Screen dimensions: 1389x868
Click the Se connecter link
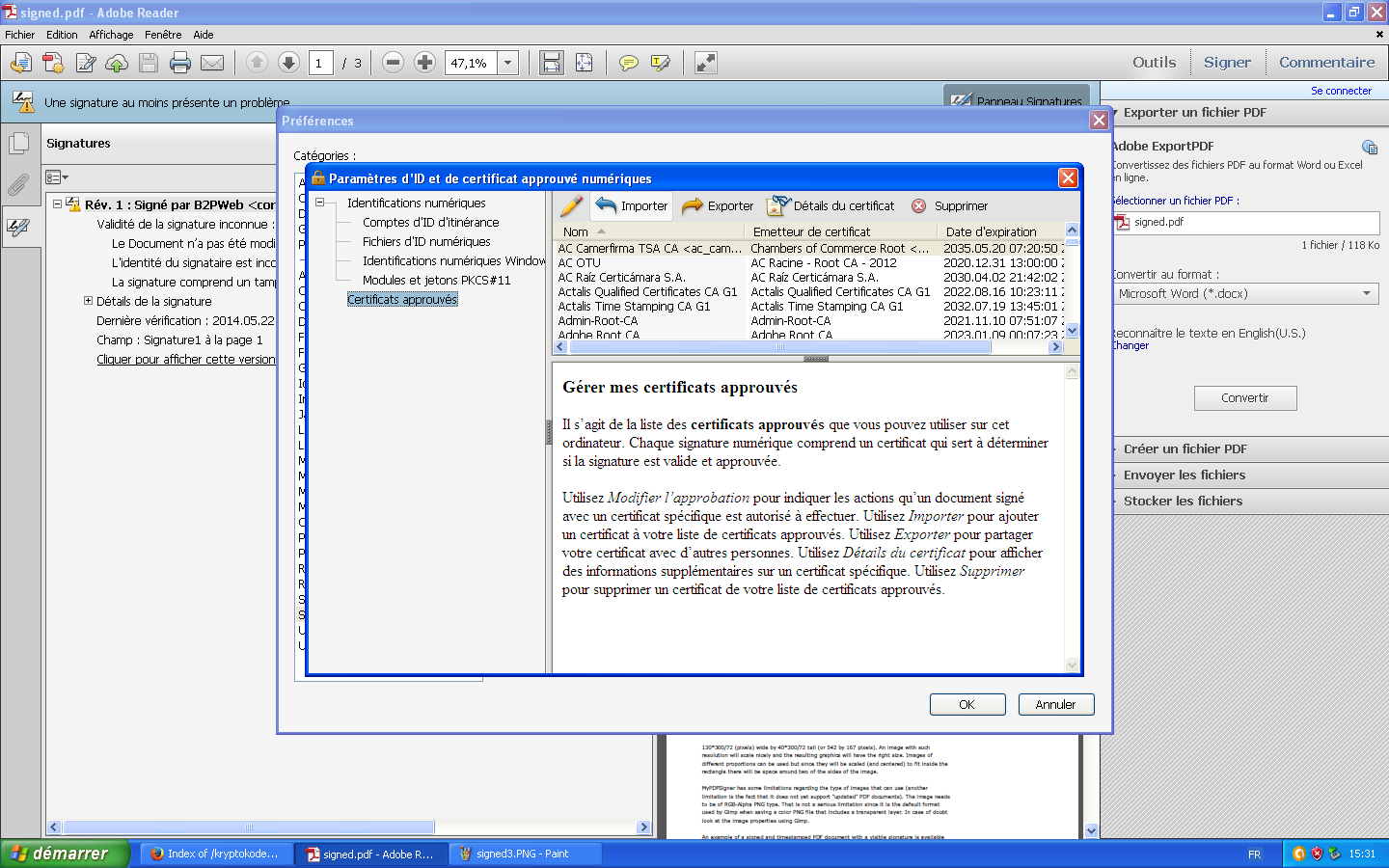(1340, 91)
